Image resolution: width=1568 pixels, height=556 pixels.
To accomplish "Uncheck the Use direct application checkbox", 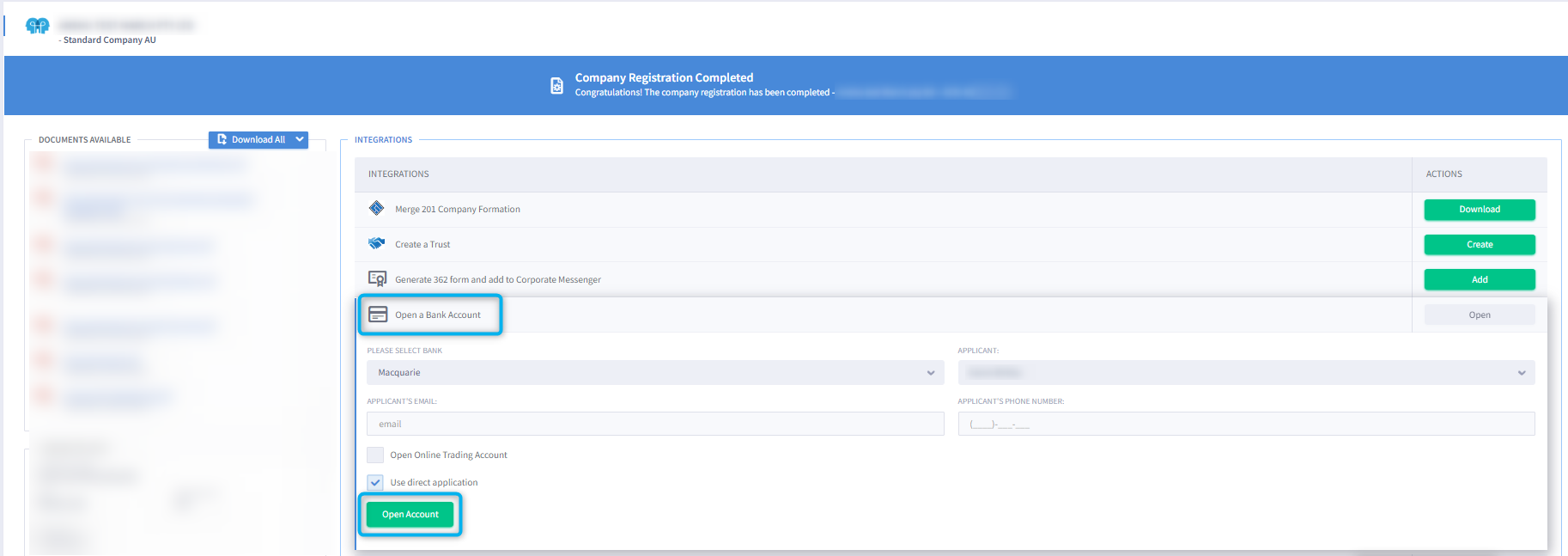I will [x=375, y=482].
